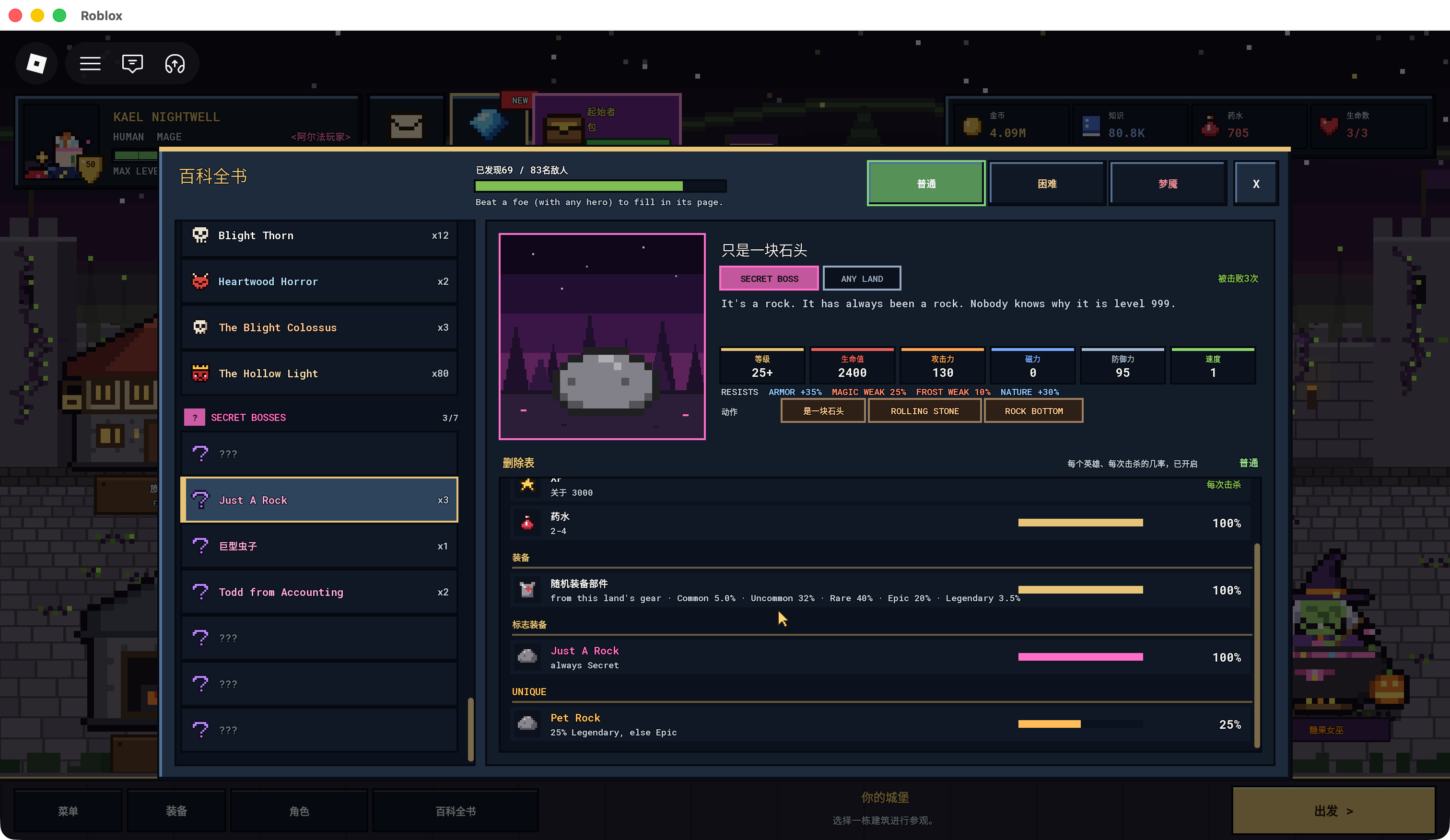Click the blue gem icon
The width and height of the screenshot is (1450, 840).
coord(488,123)
